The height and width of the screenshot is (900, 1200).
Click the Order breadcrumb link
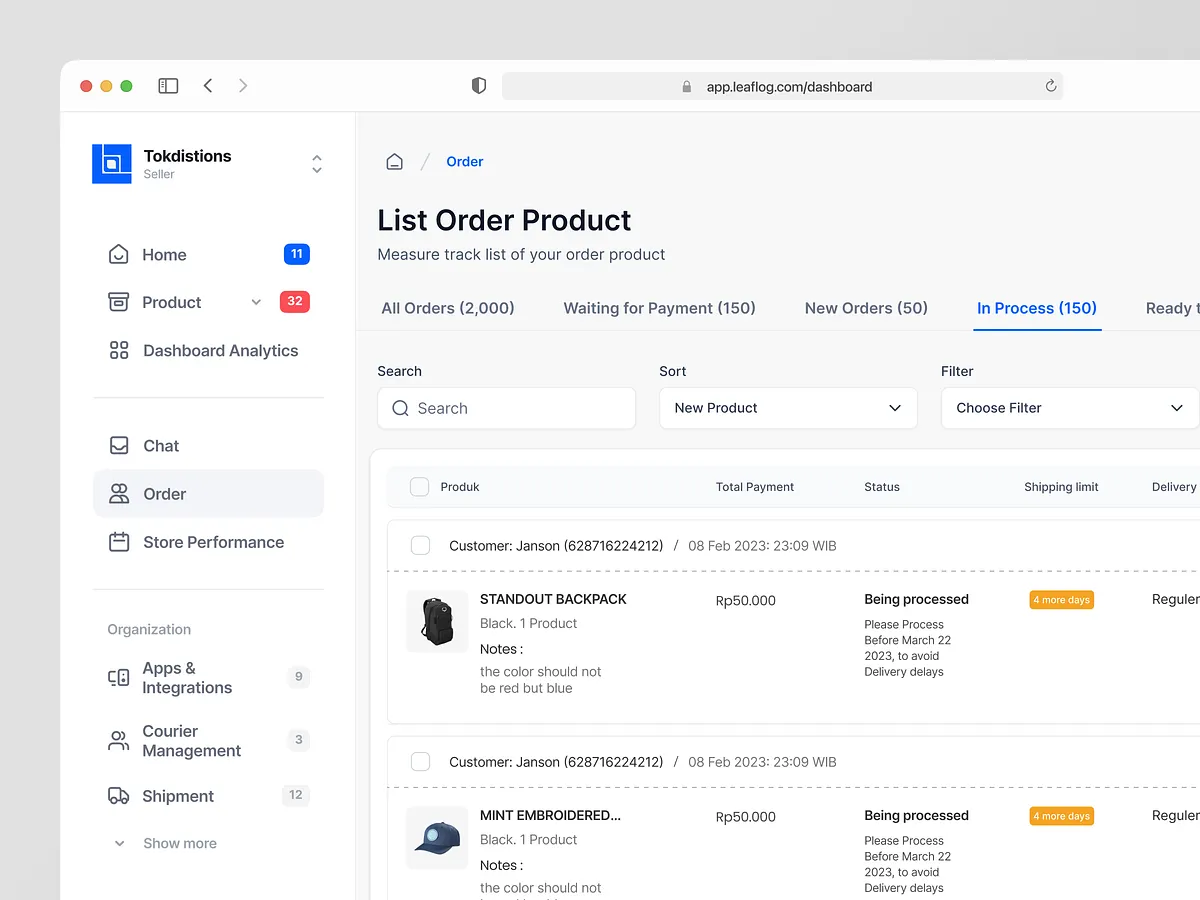464,161
